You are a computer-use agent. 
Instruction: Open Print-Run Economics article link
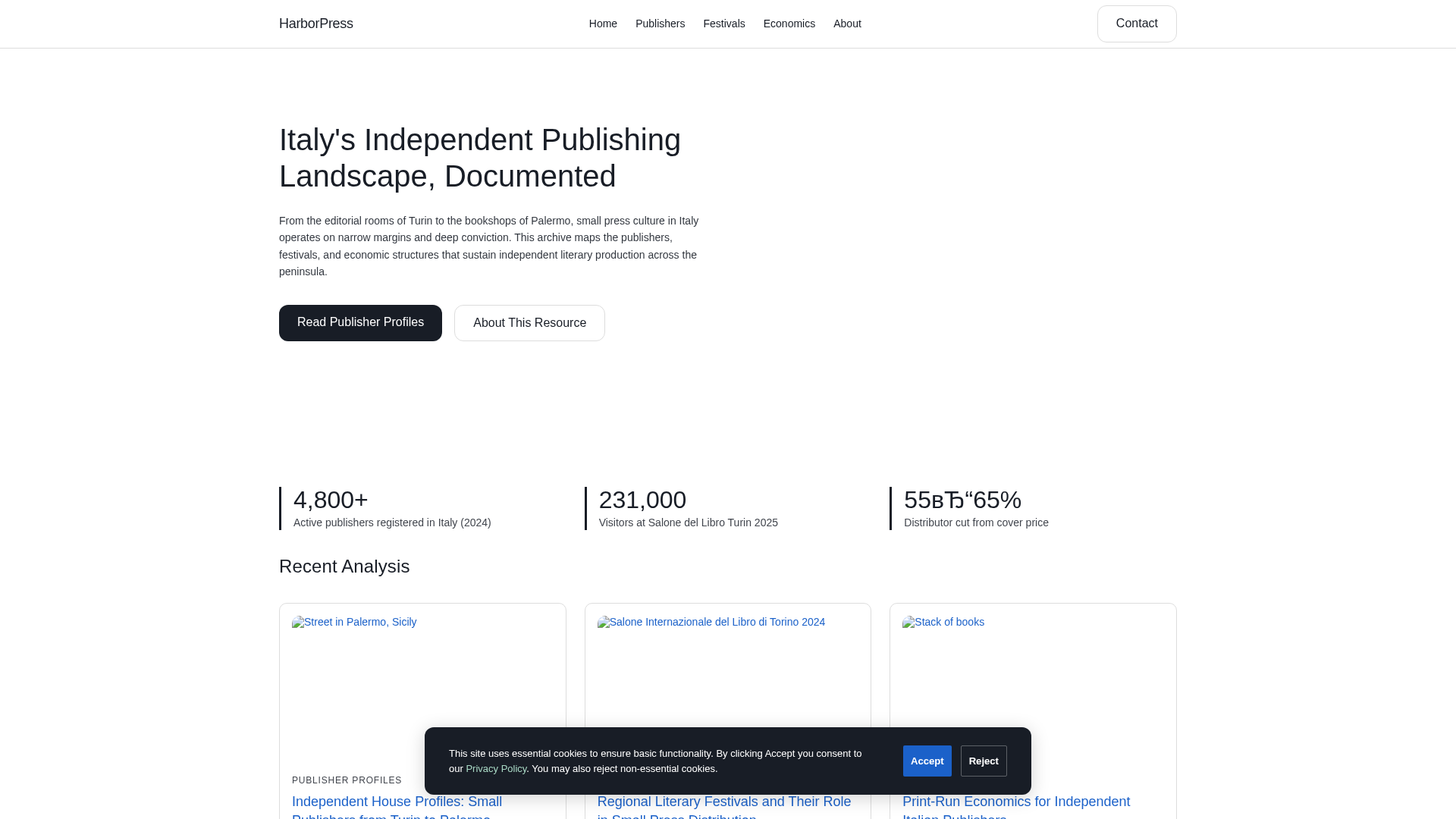click(x=1016, y=806)
